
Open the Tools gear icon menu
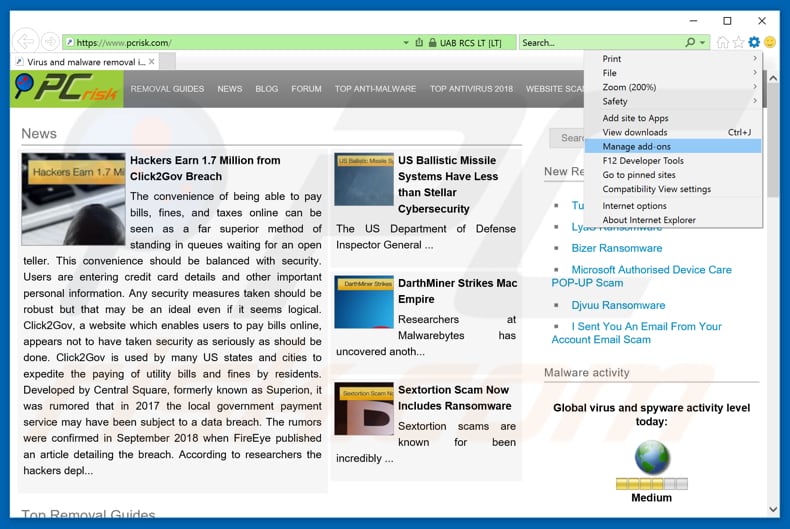point(754,42)
